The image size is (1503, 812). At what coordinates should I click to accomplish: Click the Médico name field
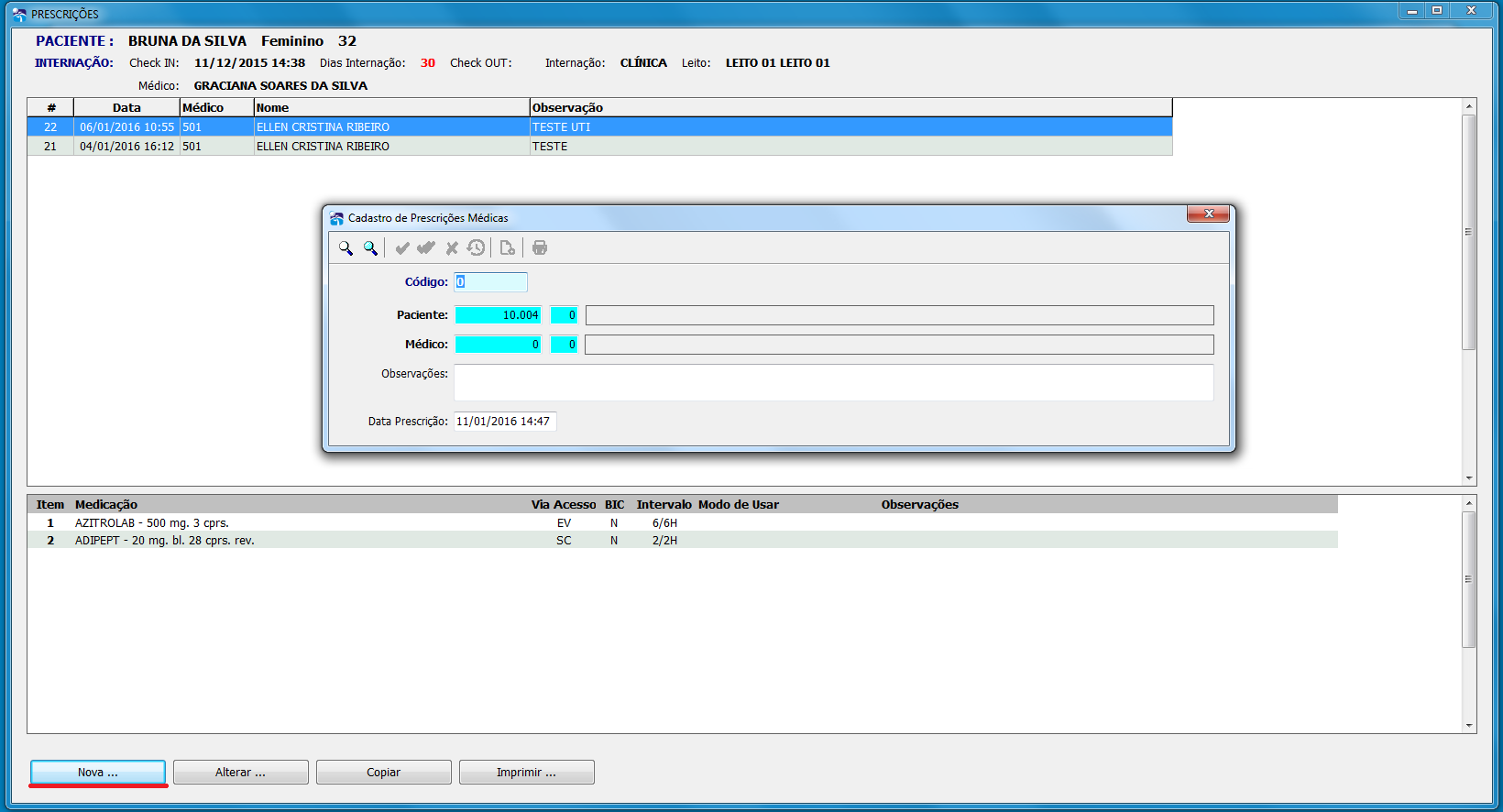[899, 345]
